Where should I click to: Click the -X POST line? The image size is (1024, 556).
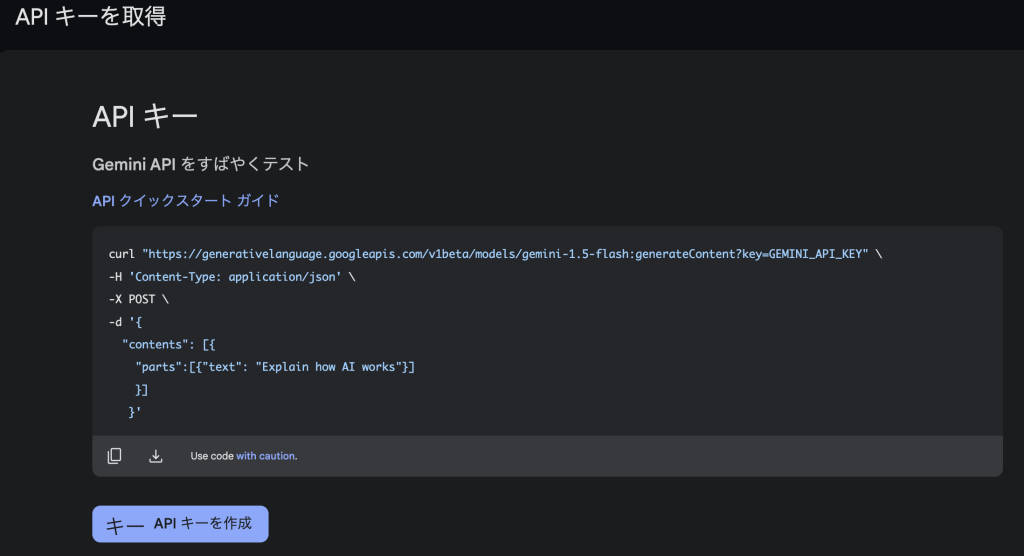coord(136,299)
